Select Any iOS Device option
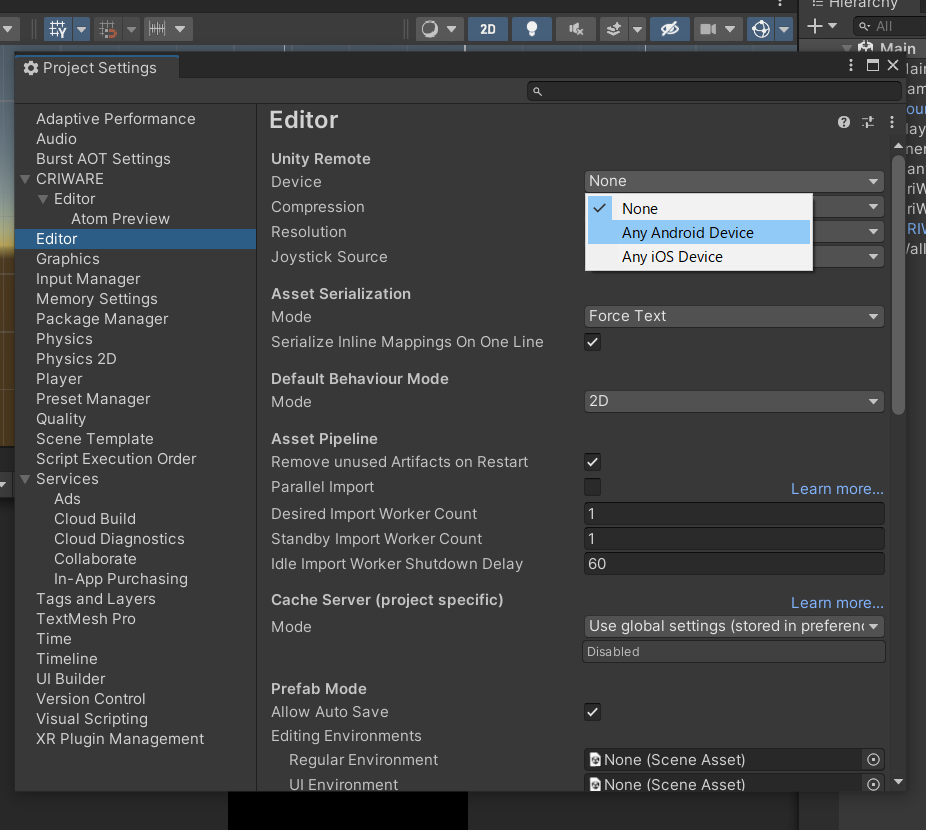 click(699, 257)
